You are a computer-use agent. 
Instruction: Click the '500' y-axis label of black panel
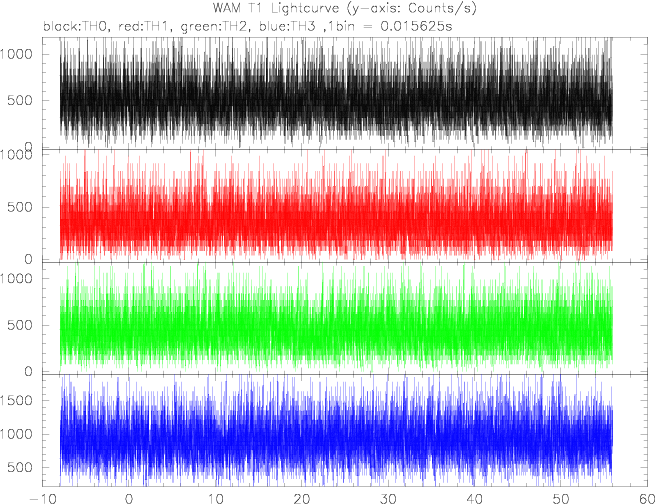(20, 100)
